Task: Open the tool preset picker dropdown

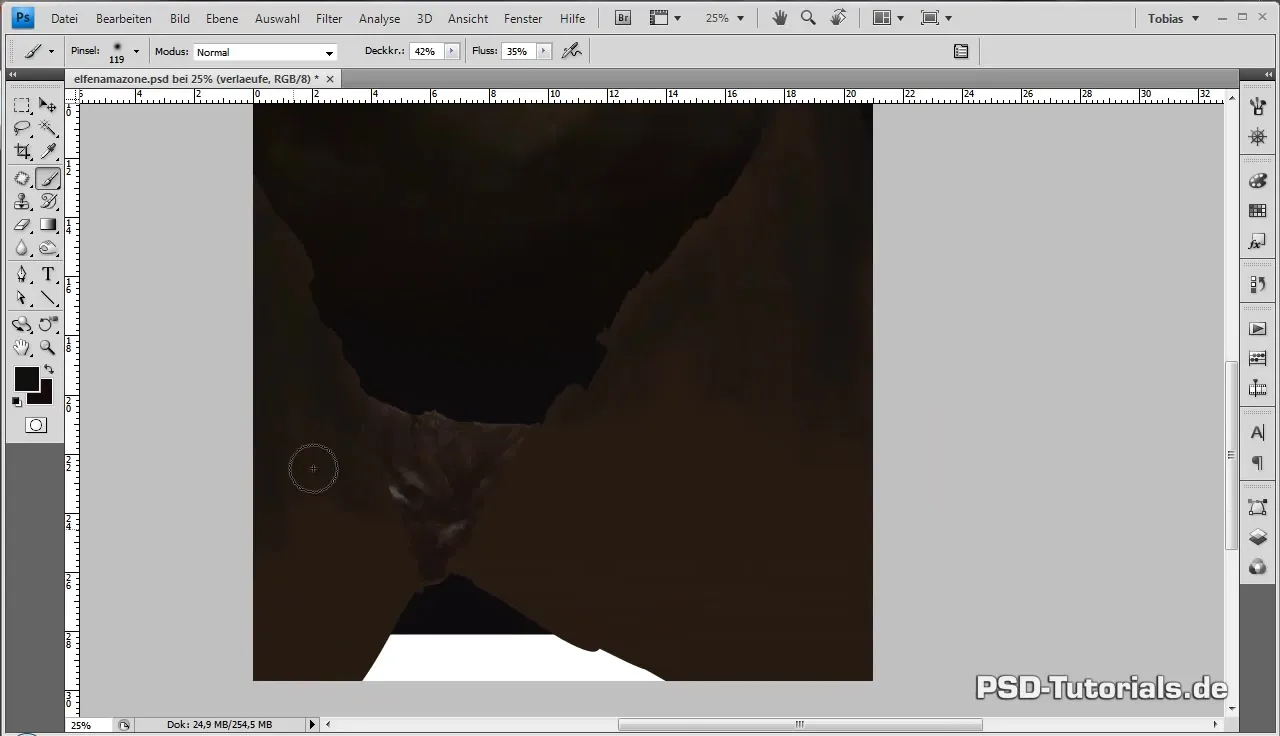Action: pos(51,52)
